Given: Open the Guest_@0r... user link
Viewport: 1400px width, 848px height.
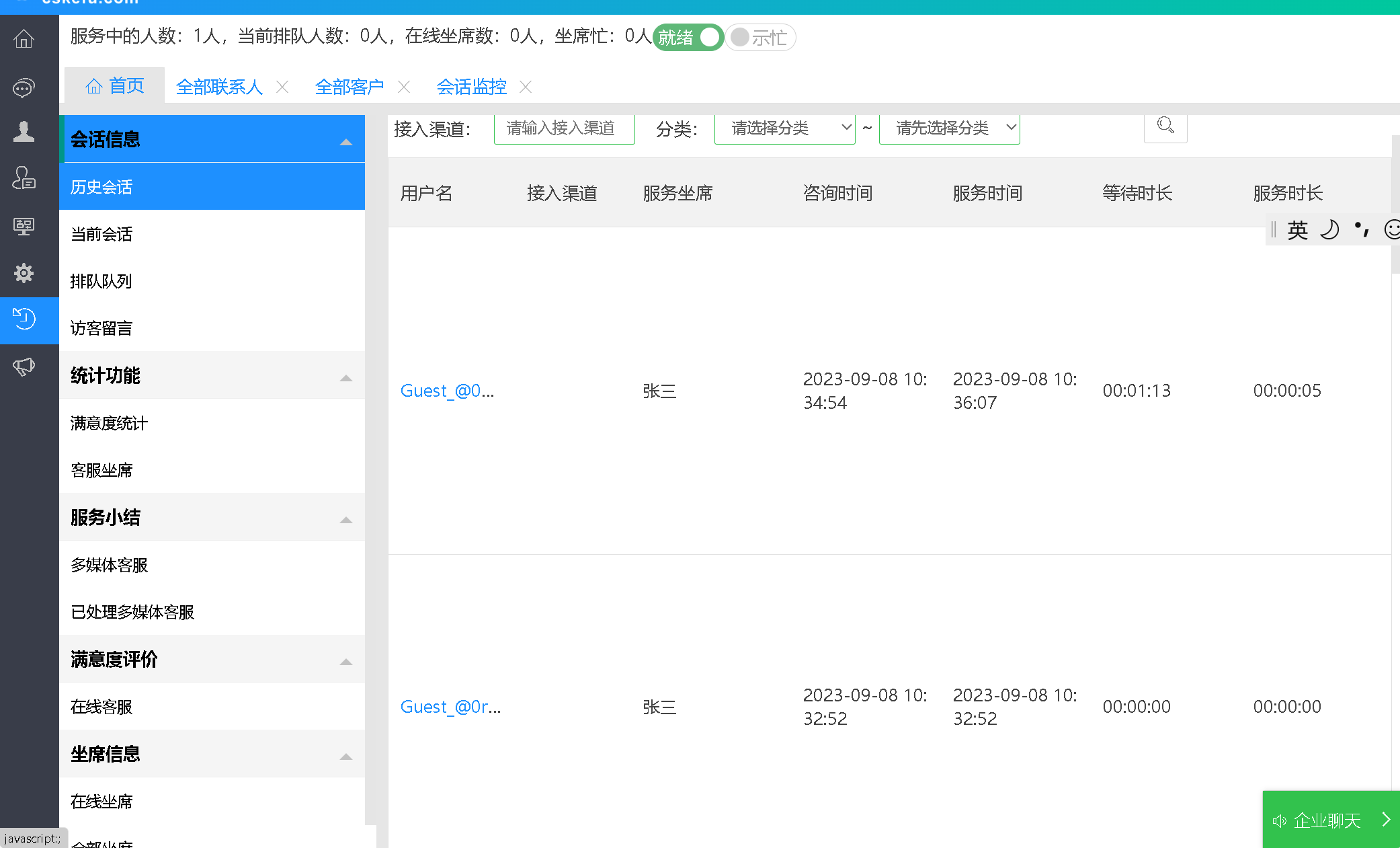Looking at the screenshot, I should coord(450,707).
